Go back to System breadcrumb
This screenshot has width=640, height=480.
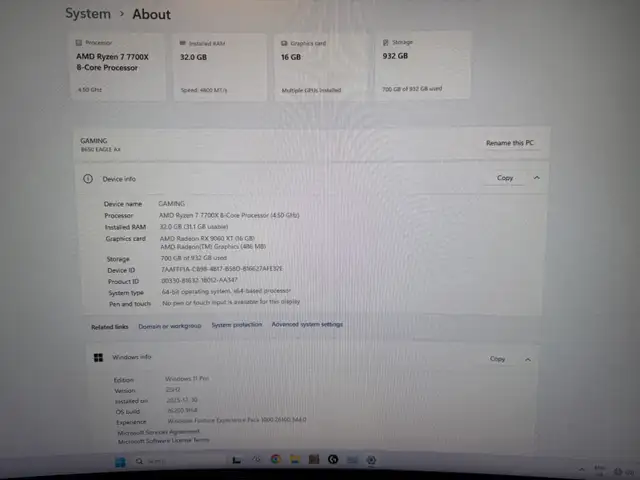(88, 13)
